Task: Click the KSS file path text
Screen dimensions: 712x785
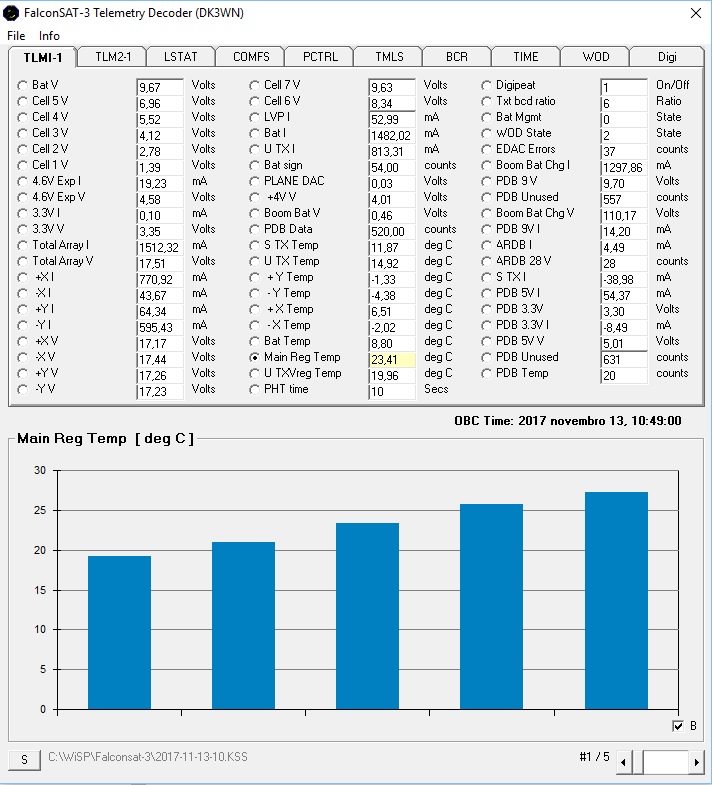Action: click(x=148, y=756)
